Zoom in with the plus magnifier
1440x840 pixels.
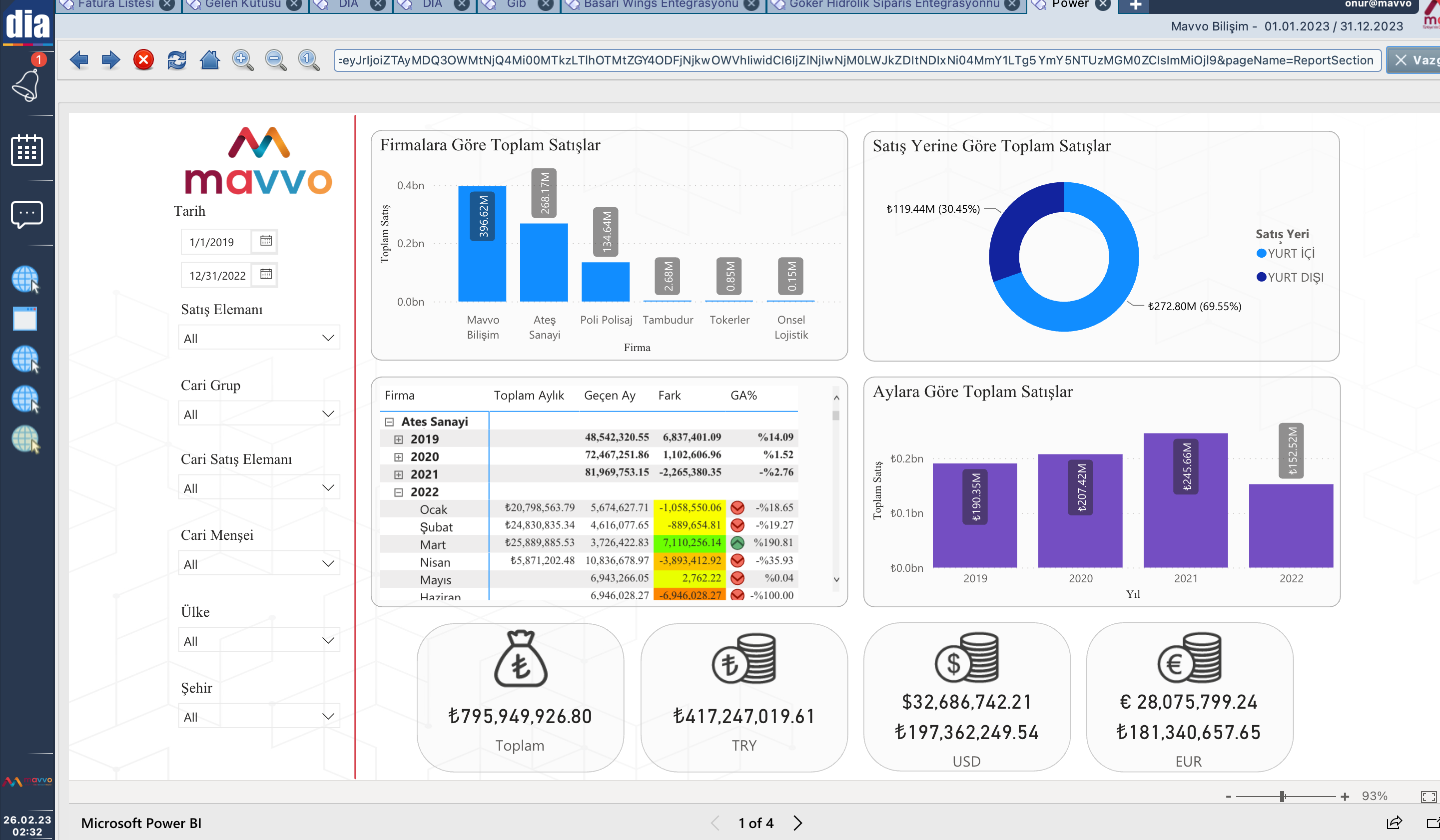click(242, 60)
